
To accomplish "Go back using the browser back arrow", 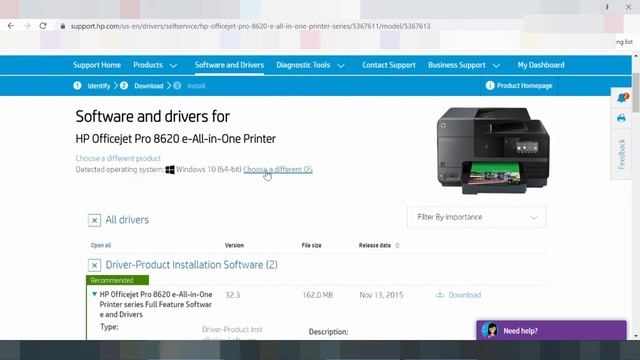I will click(x=11, y=26).
